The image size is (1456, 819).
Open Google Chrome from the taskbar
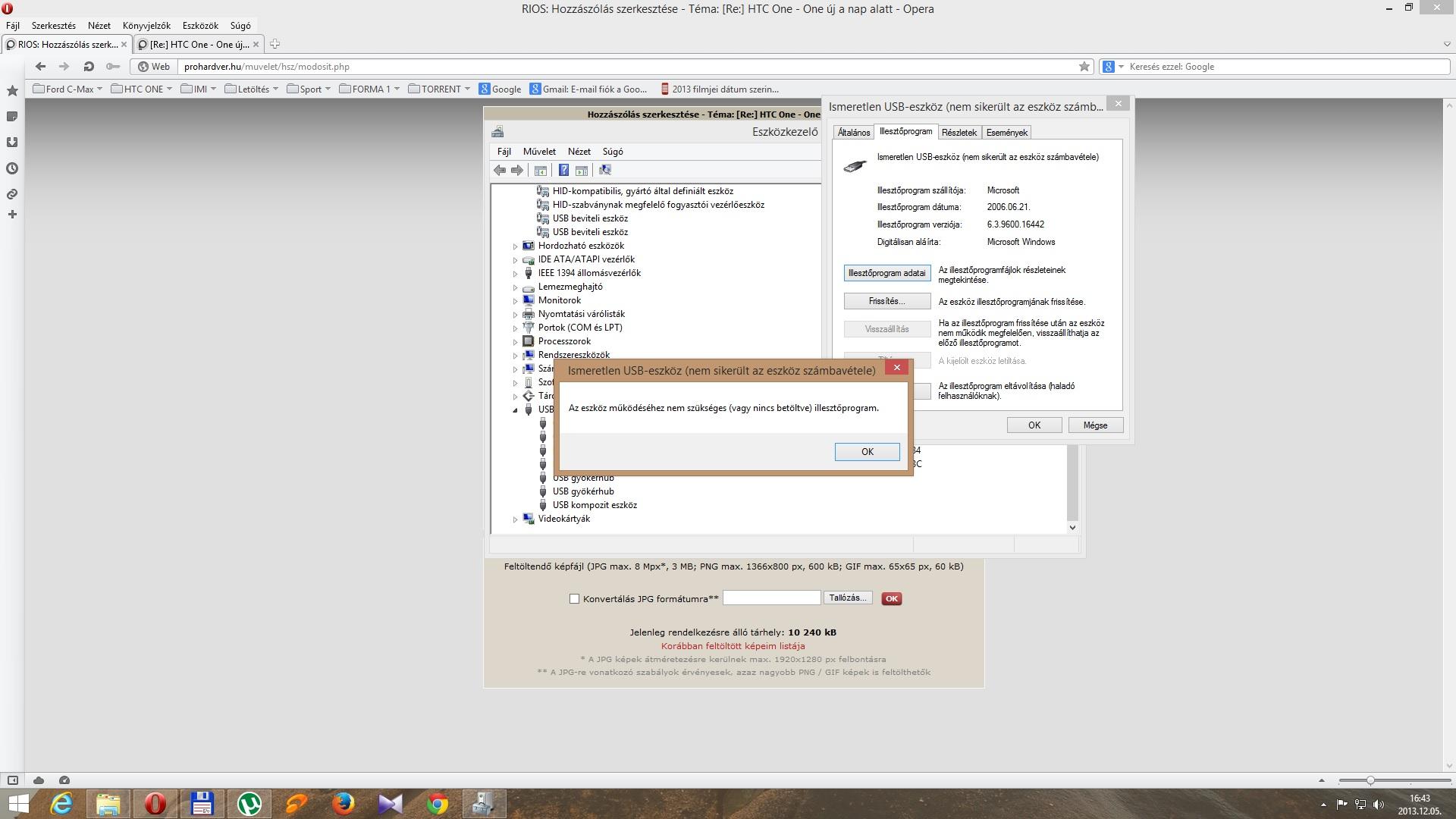pyautogui.click(x=437, y=804)
